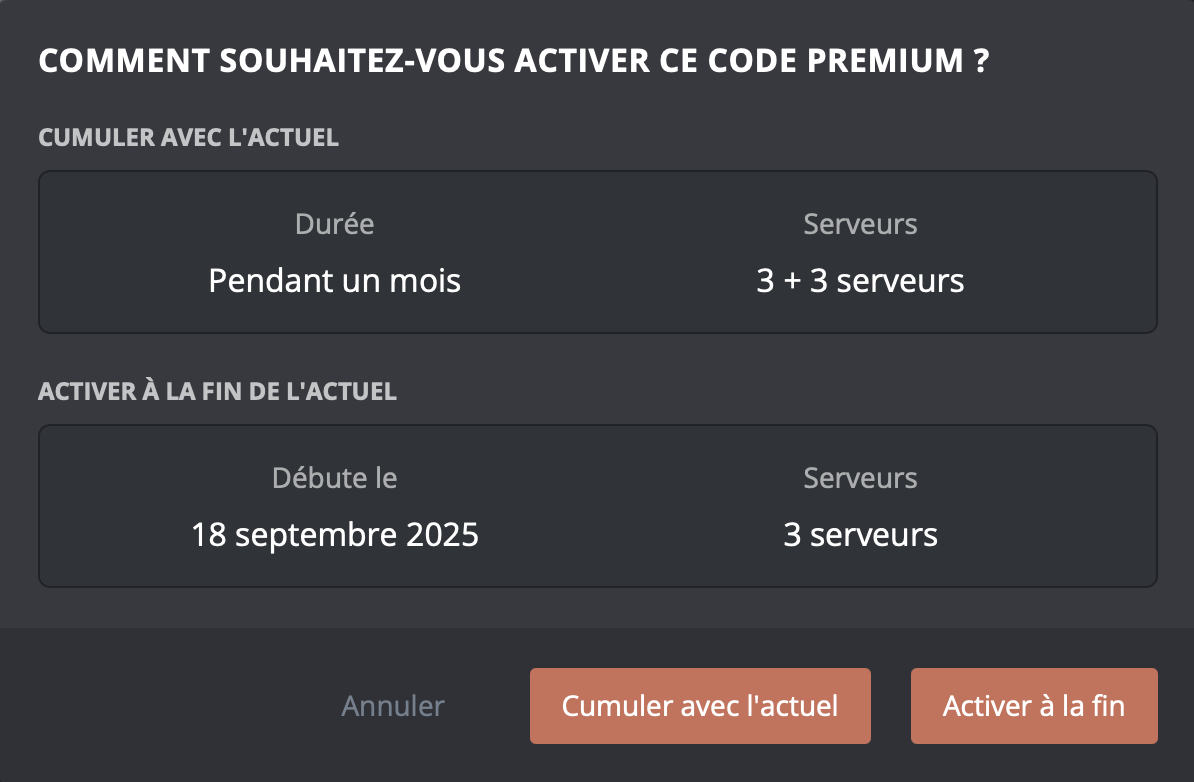Click the "Cumuler avec l'actuel" summary card
Image resolution: width=1194 pixels, height=782 pixels.
click(x=597, y=251)
